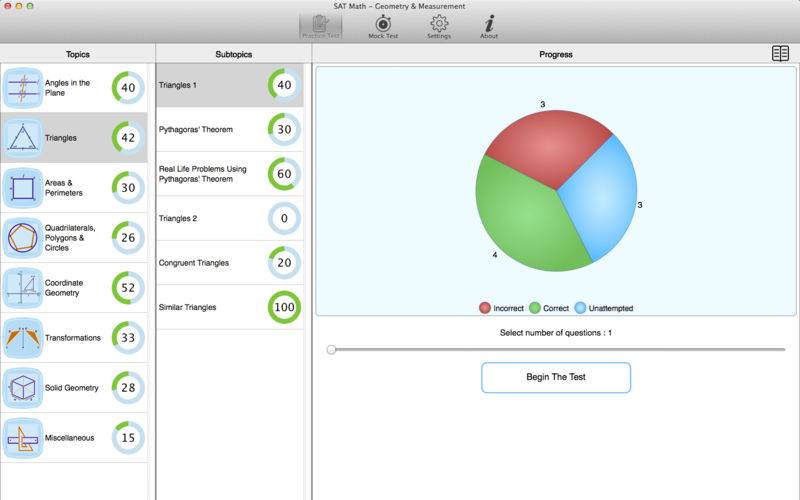Select the Practice Test toolbar icon
This screenshot has width=800, height=500.
click(320, 27)
